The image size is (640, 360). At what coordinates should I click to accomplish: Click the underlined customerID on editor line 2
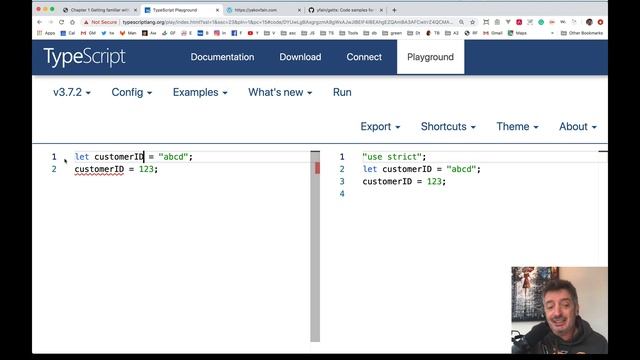(x=99, y=169)
